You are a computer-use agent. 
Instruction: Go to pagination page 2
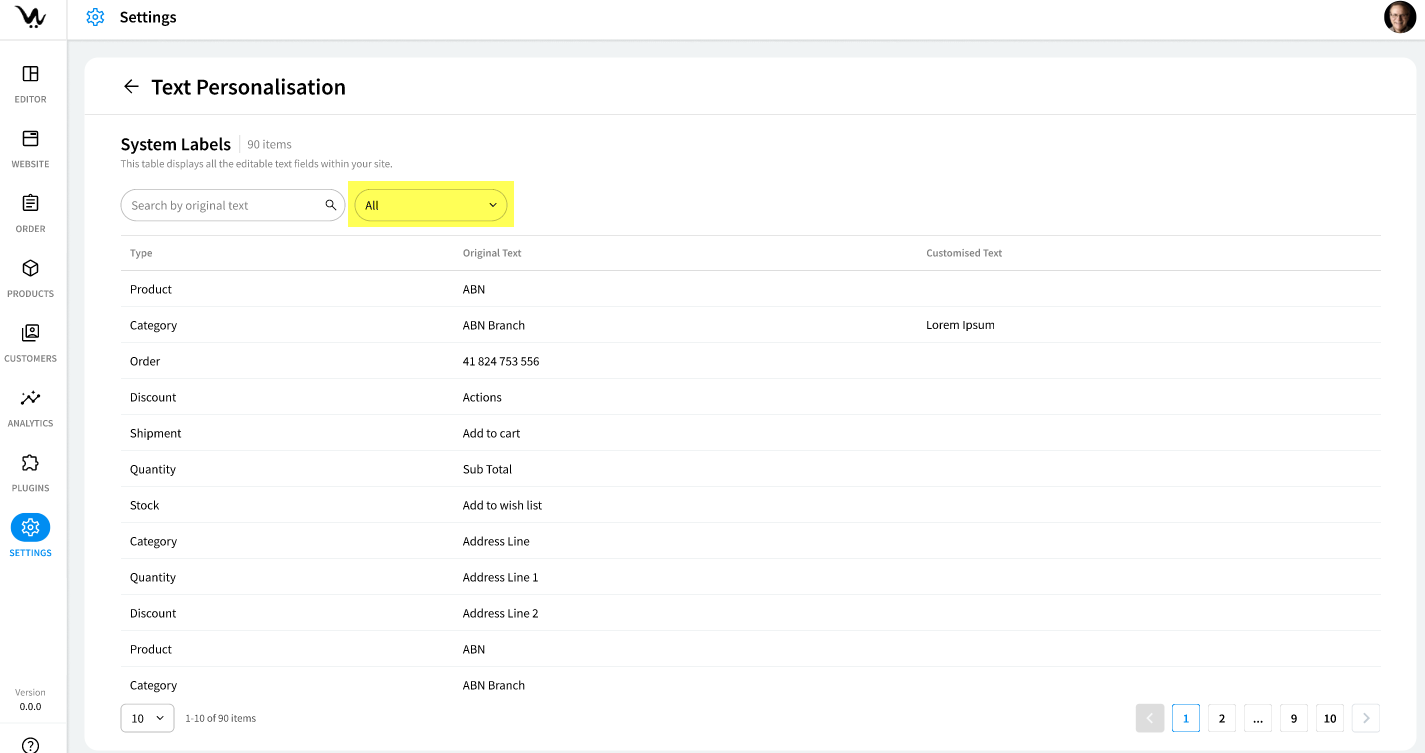1221,718
